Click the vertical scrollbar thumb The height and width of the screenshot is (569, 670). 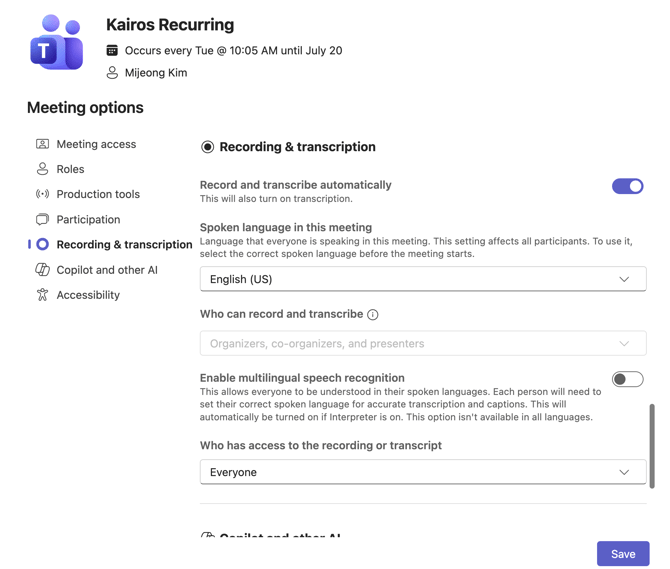click(x=652, y=445)
